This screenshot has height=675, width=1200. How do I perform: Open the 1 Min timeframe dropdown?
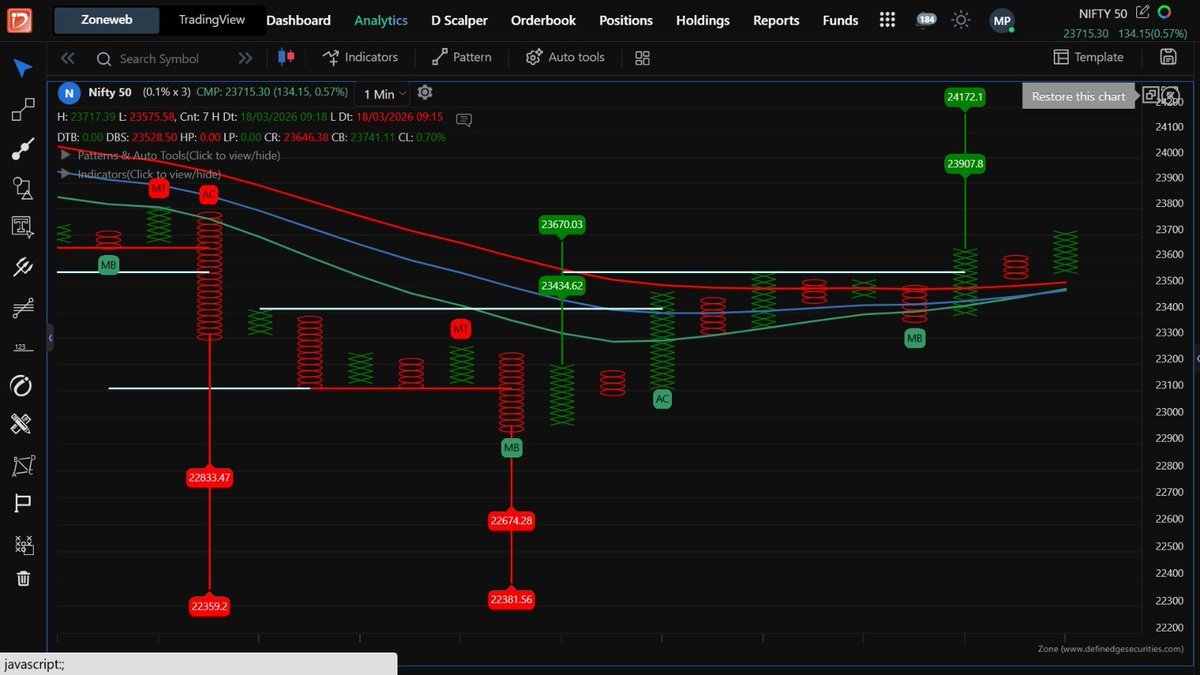384,93
